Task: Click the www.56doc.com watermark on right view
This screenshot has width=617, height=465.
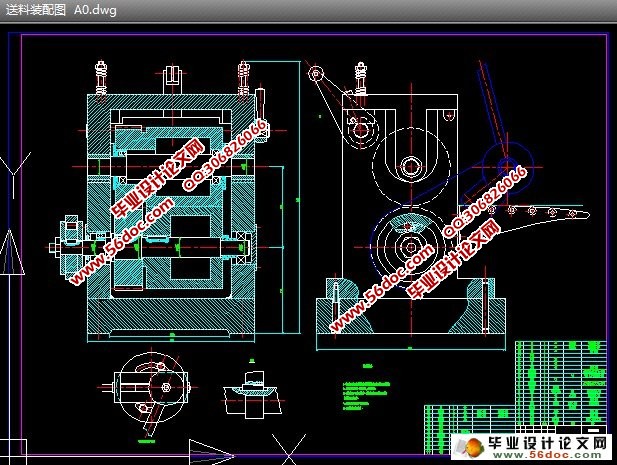Action: coord(385,285)
